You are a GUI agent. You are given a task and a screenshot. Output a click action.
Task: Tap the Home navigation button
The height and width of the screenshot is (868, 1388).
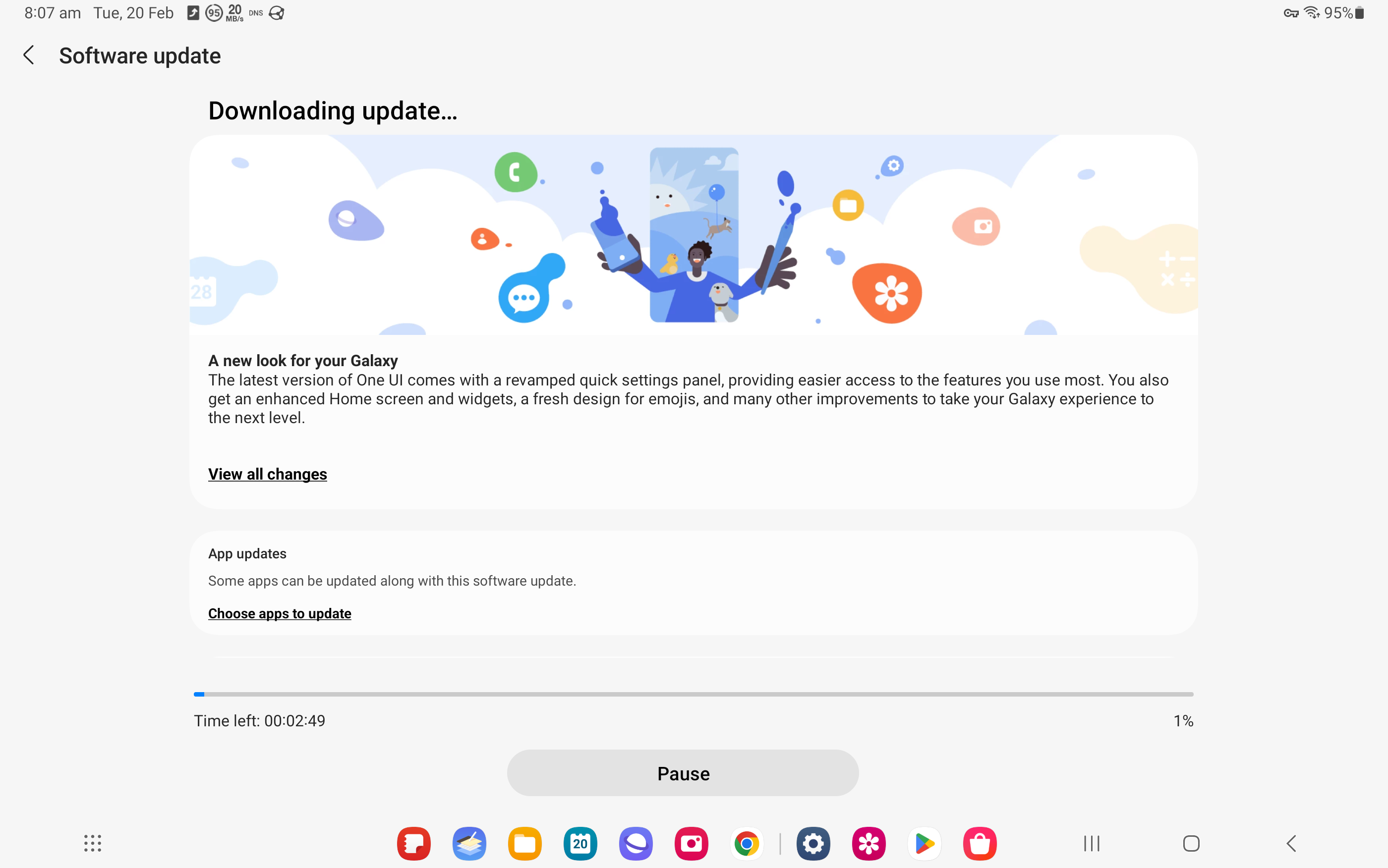click(x=1192, y=843)
